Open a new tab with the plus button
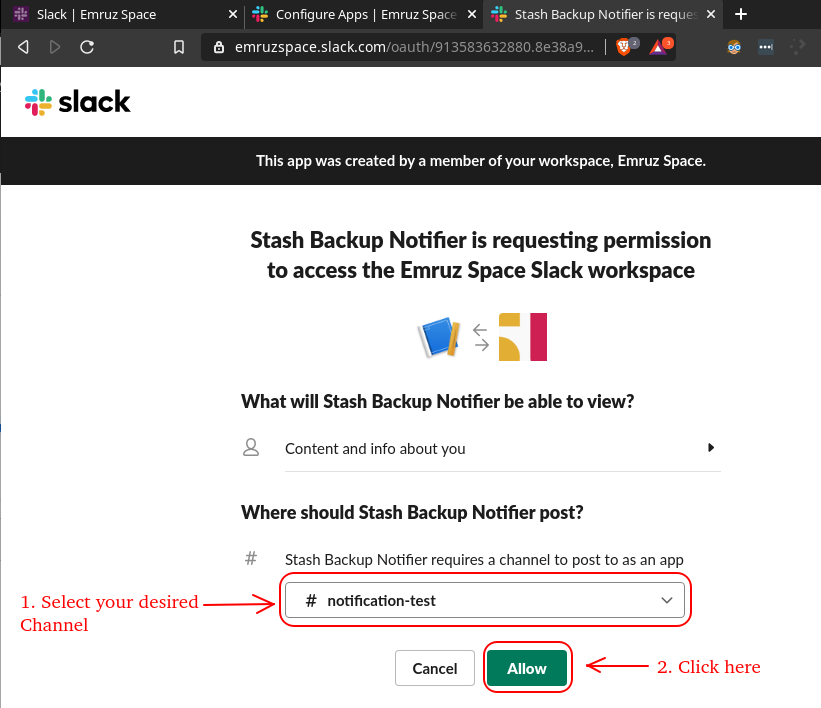Viewport: 821px width, 708px height. tap(741, 14)
